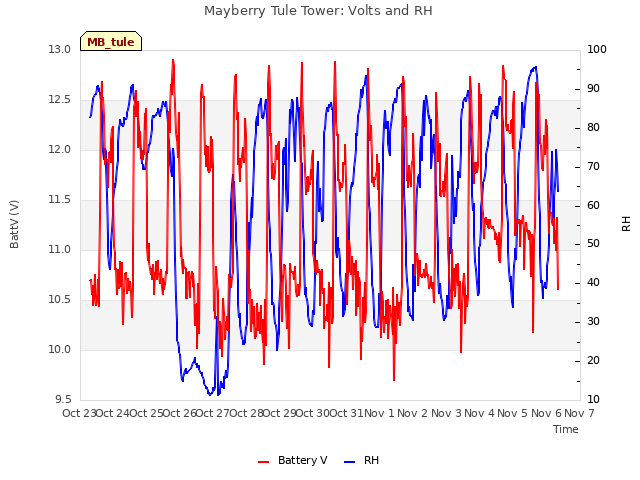Screen dimensions: 640x480
Task: Click the Nov 3 date tick label
Action: point(446,413)
